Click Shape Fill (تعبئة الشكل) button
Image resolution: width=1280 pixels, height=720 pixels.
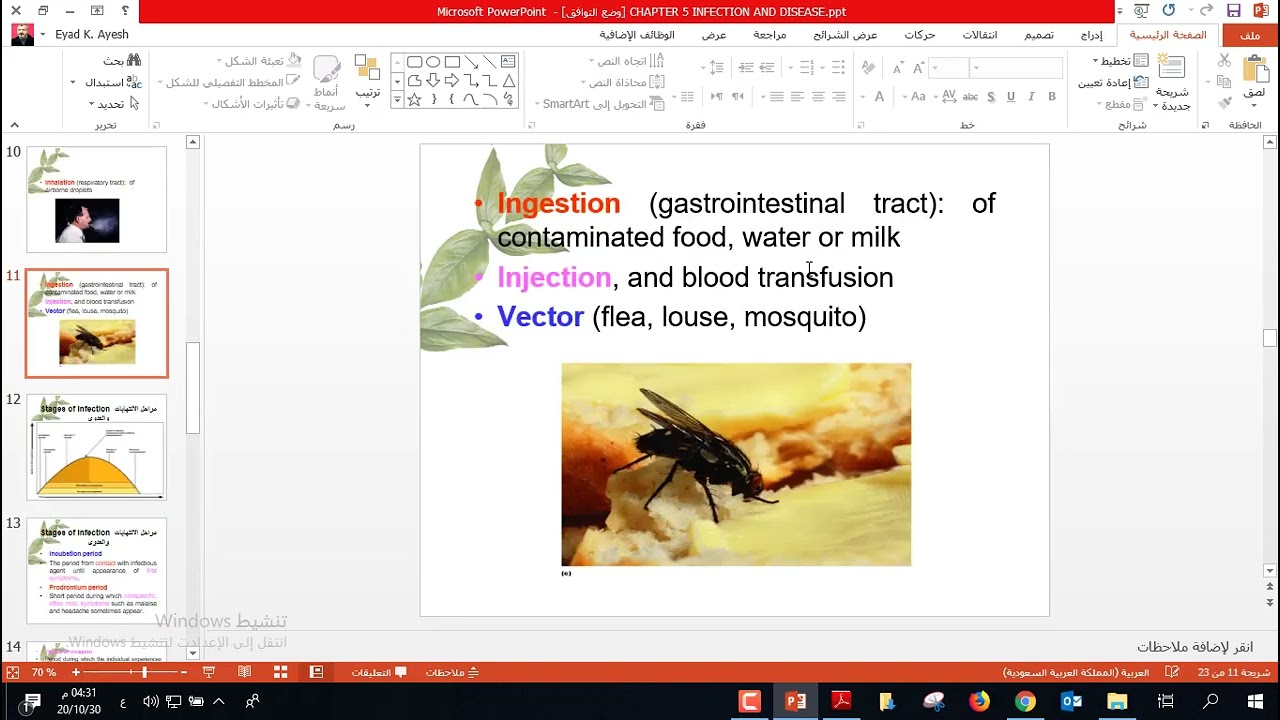[x=260, y=61]
